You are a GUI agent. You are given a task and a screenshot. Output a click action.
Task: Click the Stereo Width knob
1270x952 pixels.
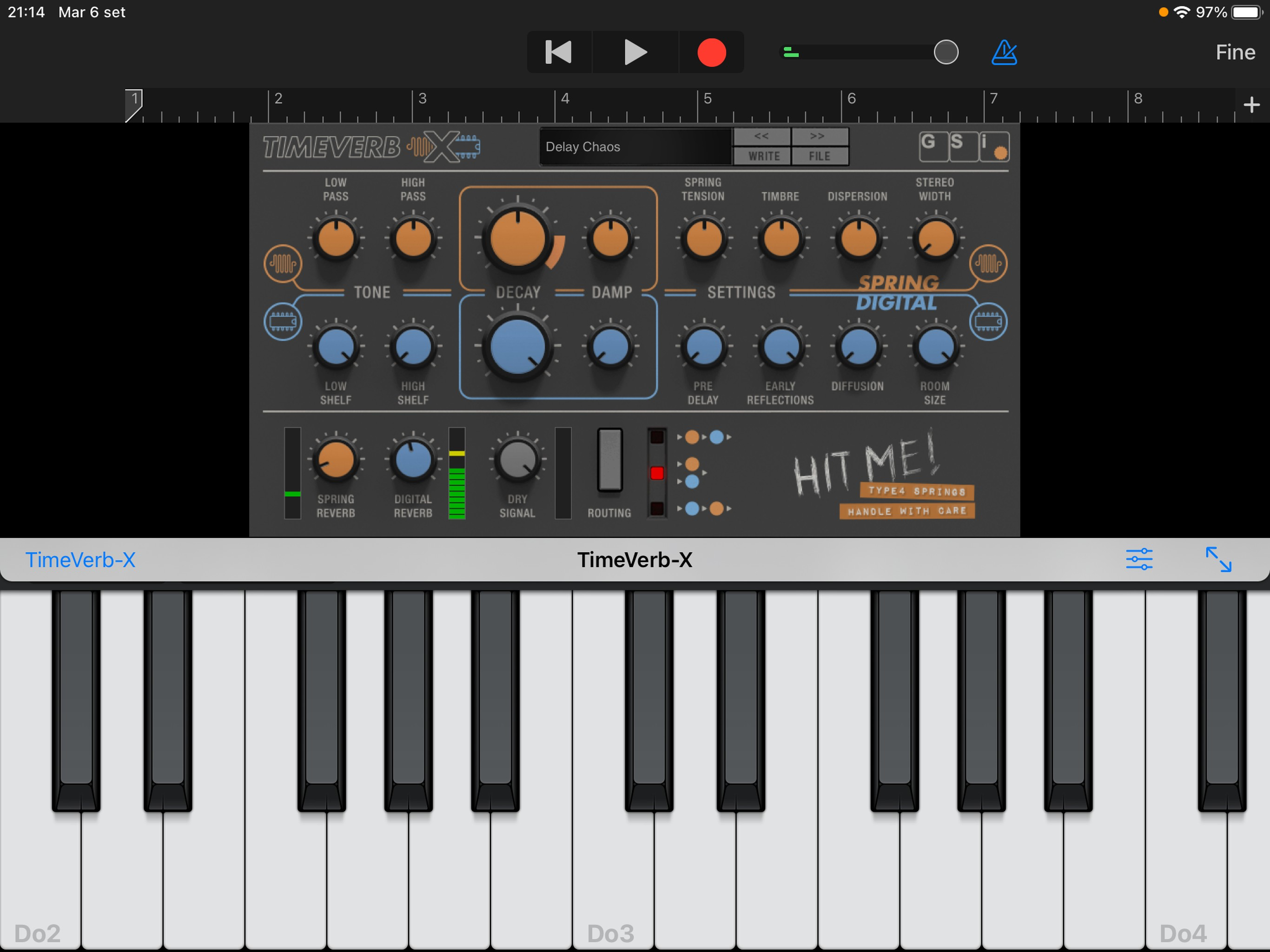(x=936, y=238)
